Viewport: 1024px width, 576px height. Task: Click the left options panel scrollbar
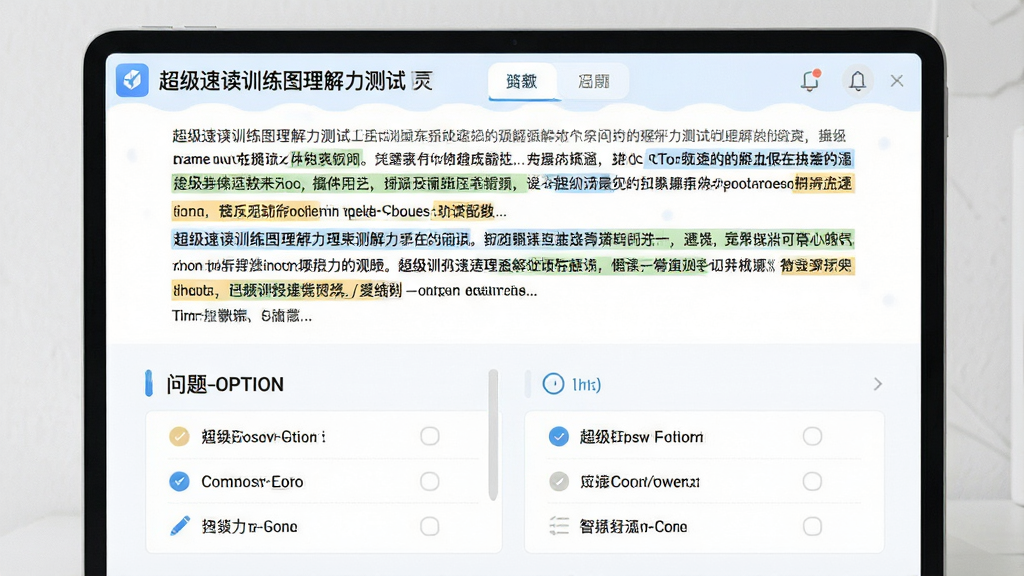coord(493,435)
